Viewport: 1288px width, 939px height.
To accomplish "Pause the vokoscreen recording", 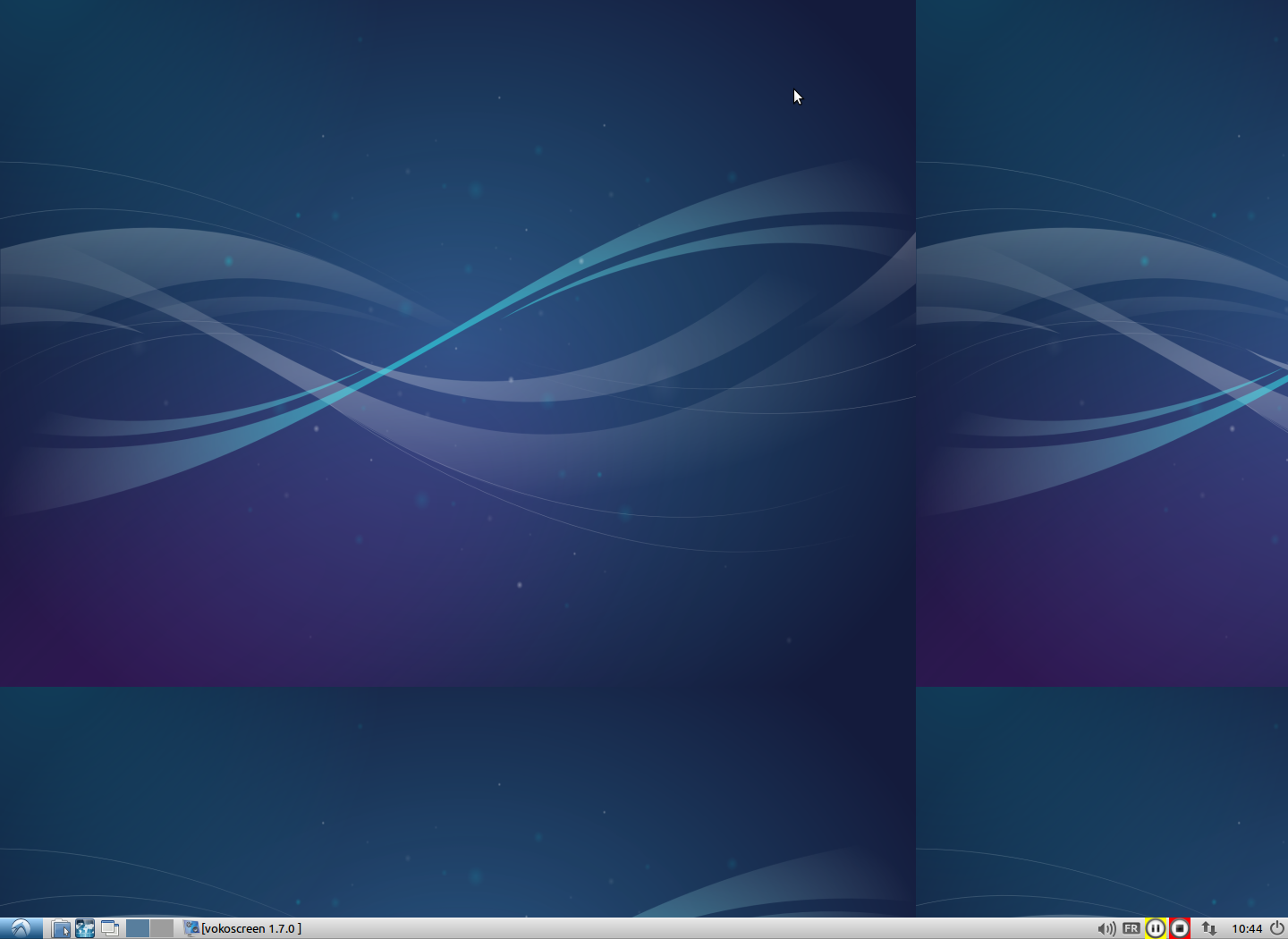I will coord(1156,928).
